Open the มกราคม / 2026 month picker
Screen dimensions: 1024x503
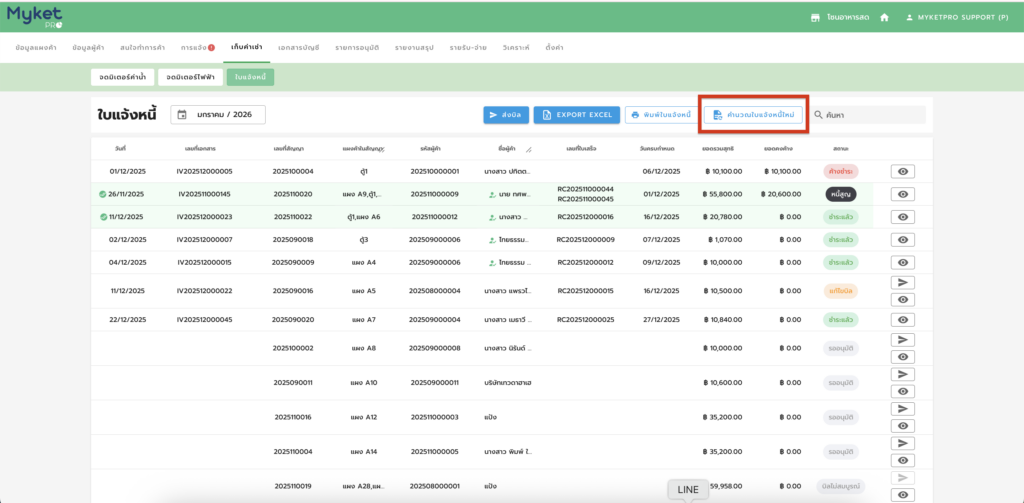pos(218,115)
